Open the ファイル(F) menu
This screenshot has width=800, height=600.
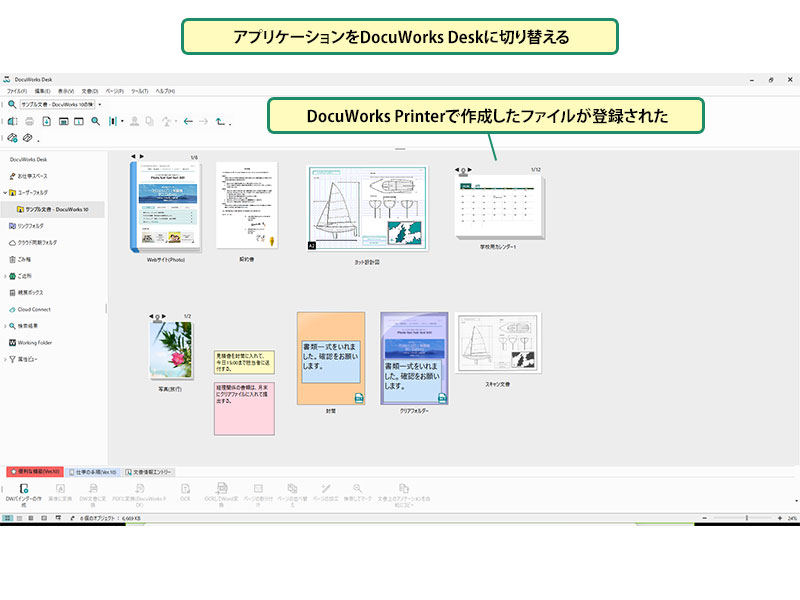click(17, 91)
